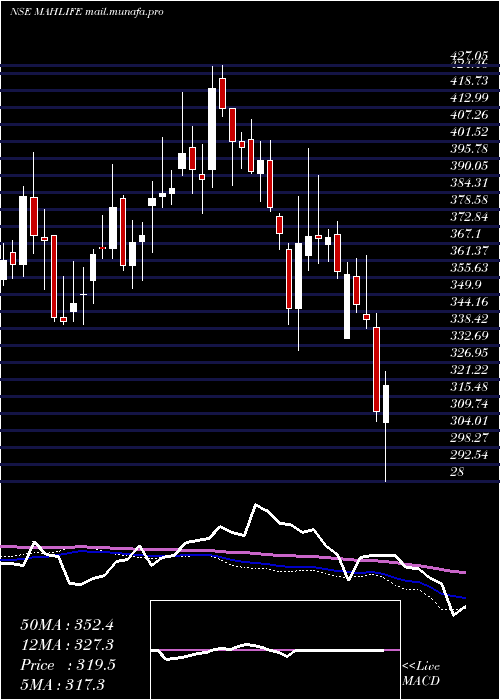The width and height of the screenshot is (500, 700).
Task: Select the 367.1 price level label
Action: pos(466,233)
